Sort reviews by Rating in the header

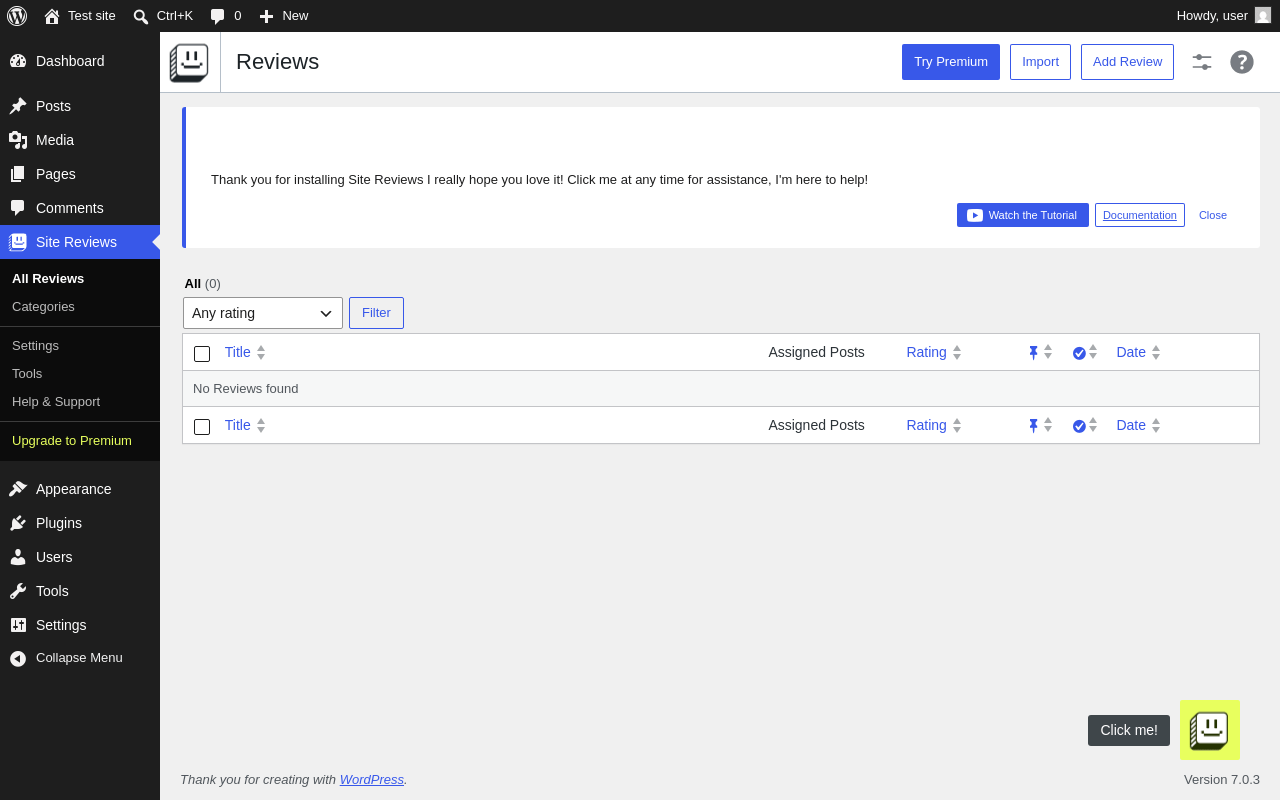934,352
